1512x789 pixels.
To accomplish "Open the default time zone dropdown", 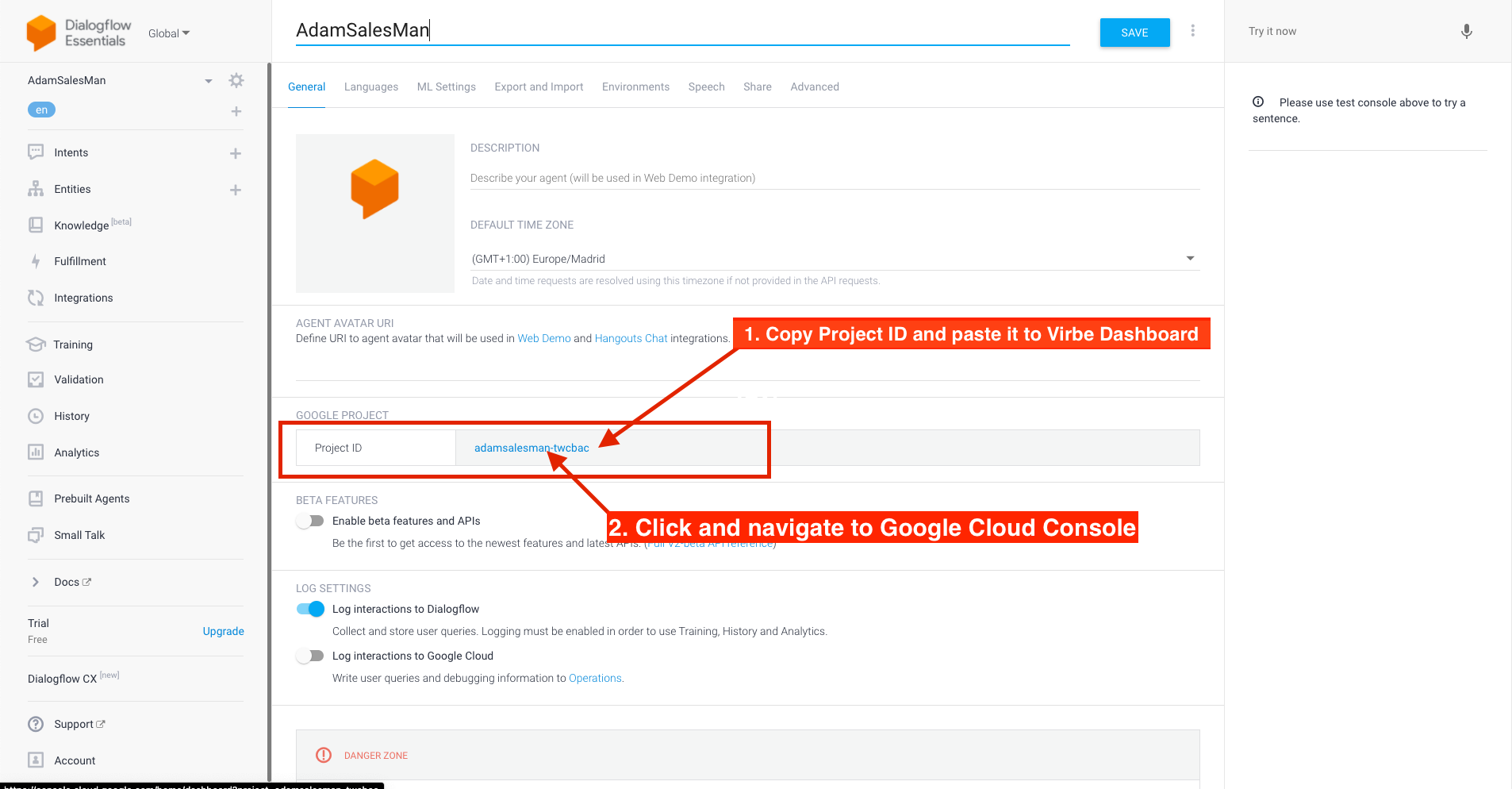I will tap(835, 259).
